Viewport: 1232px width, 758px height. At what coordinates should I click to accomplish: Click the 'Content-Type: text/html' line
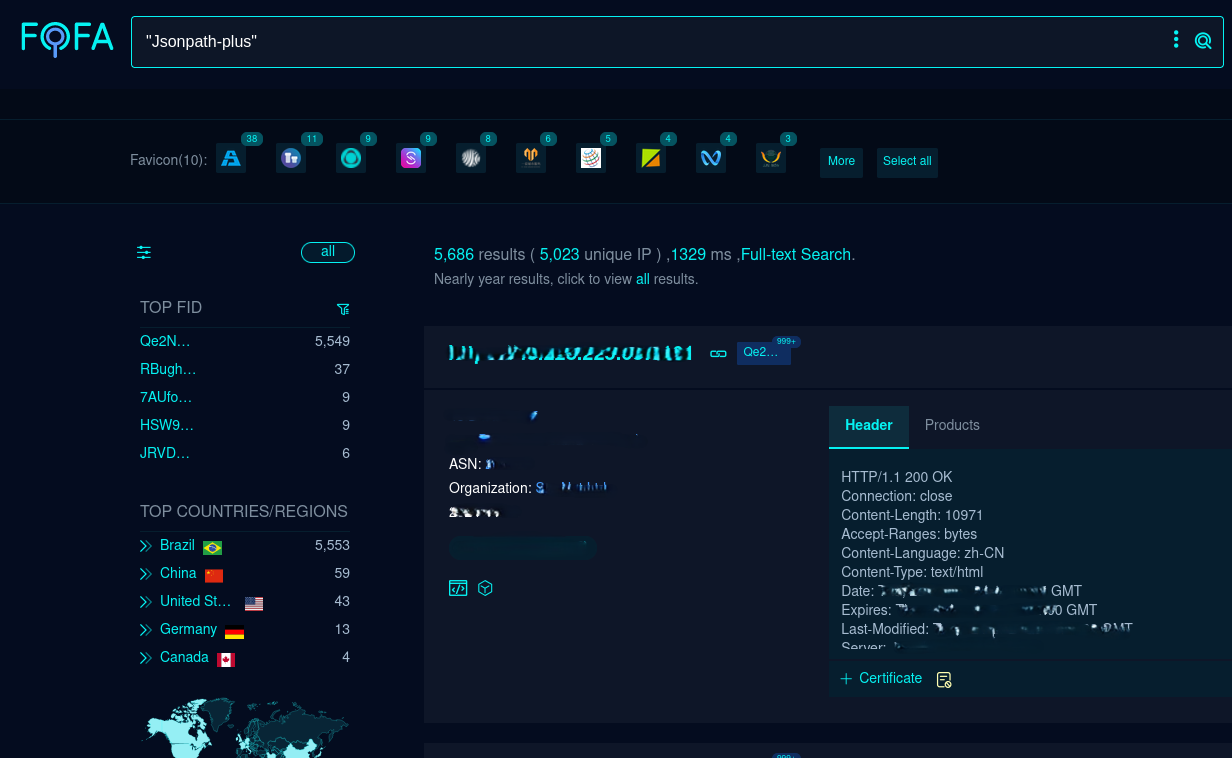tap(912, 572)
